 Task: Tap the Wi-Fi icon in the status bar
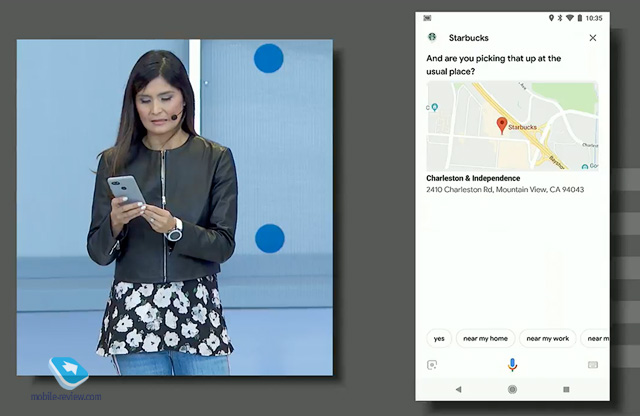pos(570,18)
